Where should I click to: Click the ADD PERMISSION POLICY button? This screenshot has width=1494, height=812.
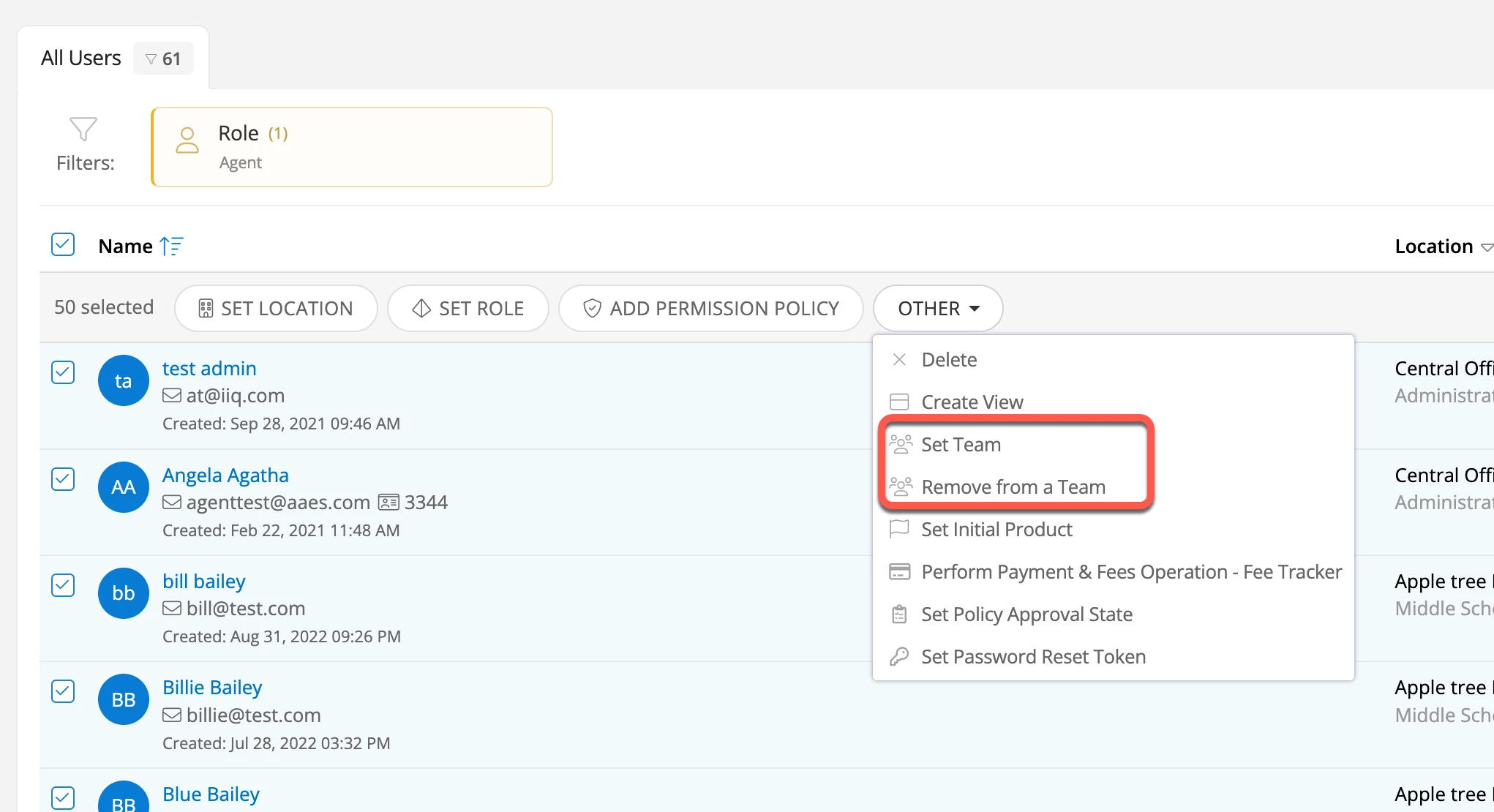click(710, 309)
